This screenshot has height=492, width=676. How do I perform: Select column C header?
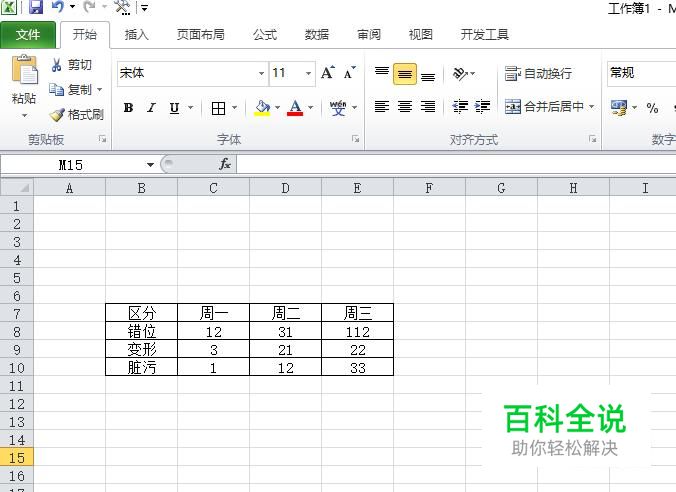pyautogui.click(x=213, y=188)
